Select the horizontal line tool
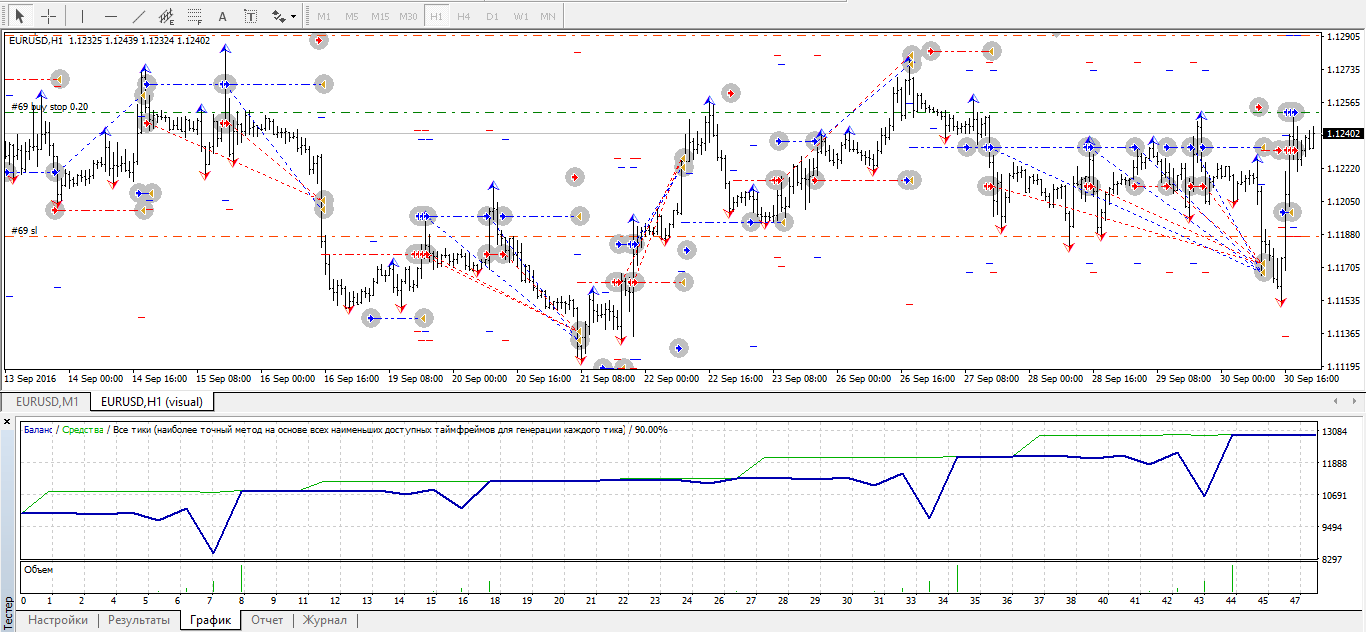Viewport: 1366px width, 632px height. point(110,16)
